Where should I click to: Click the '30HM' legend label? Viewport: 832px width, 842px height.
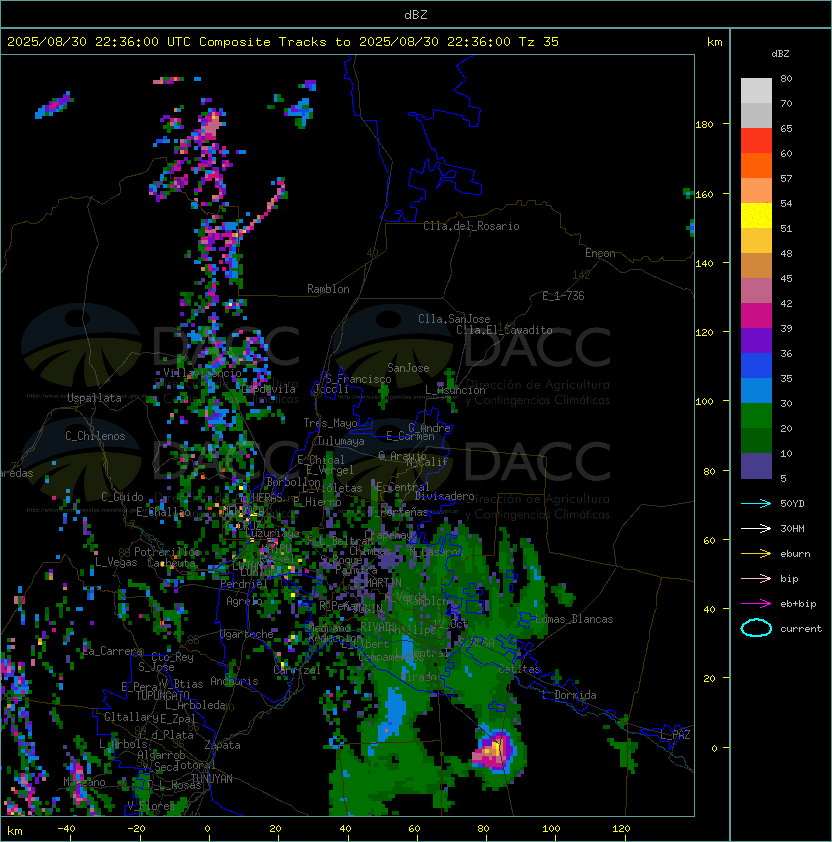(x=792, y=528)
